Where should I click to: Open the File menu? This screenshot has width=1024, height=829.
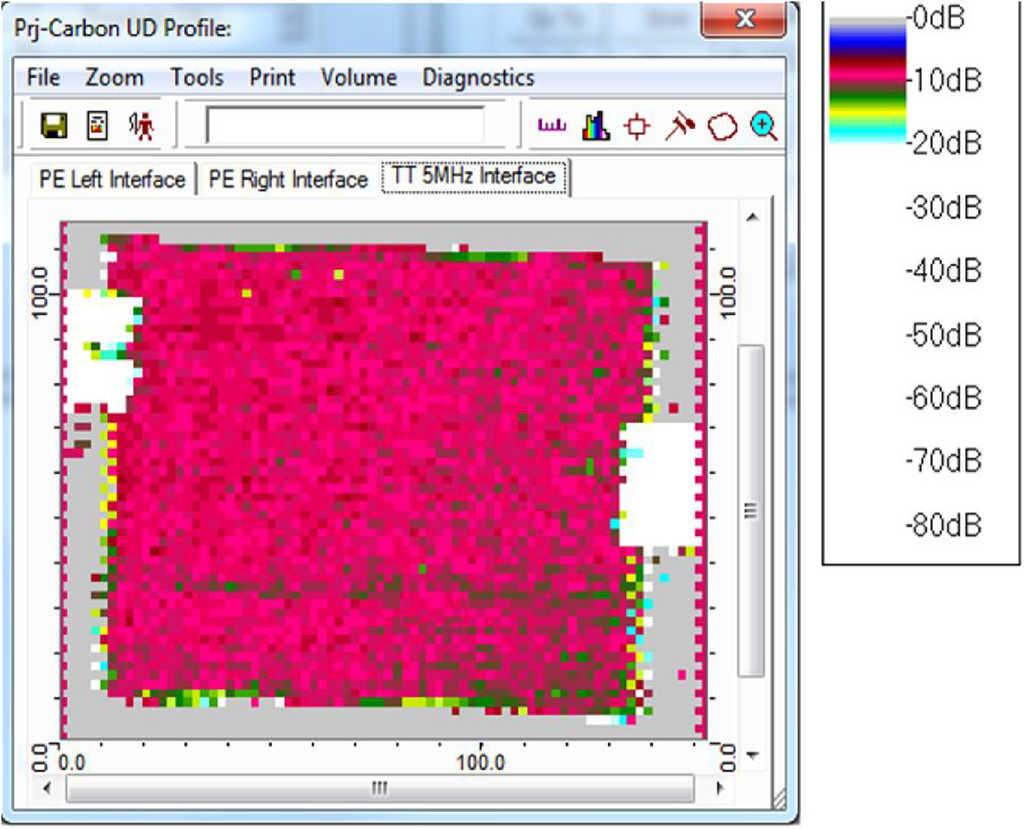click(43, 78)
